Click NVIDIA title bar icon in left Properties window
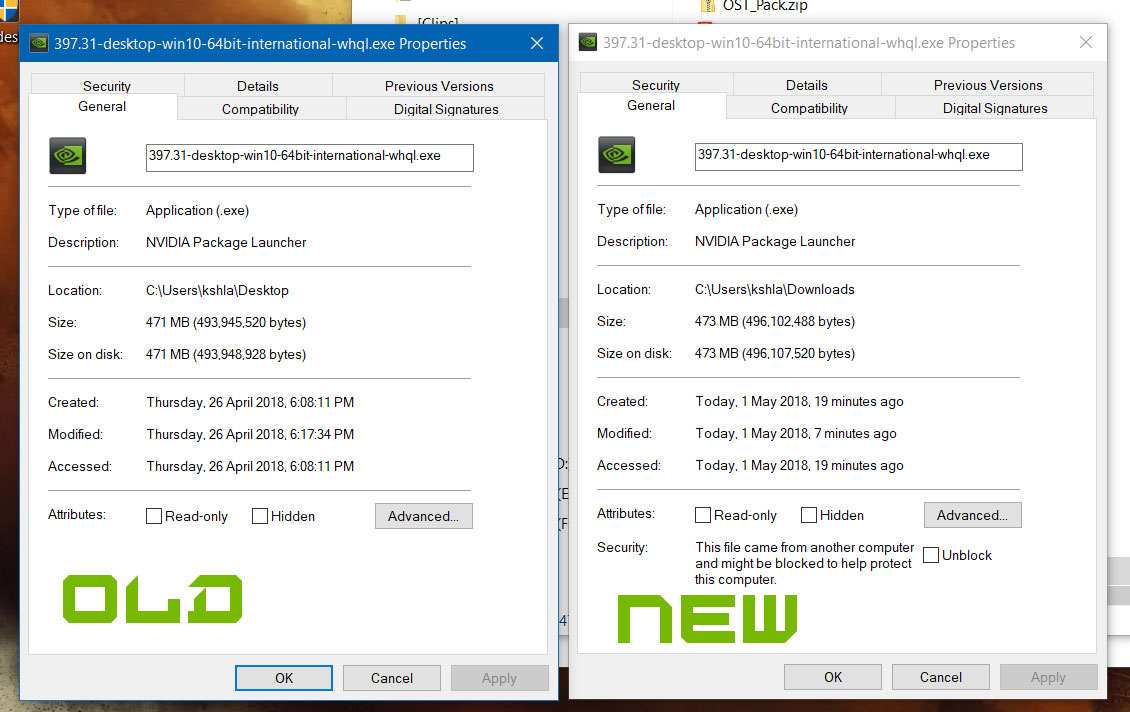Image resolution: width=1130 pixels, height=712 pixels. [39, 43]
